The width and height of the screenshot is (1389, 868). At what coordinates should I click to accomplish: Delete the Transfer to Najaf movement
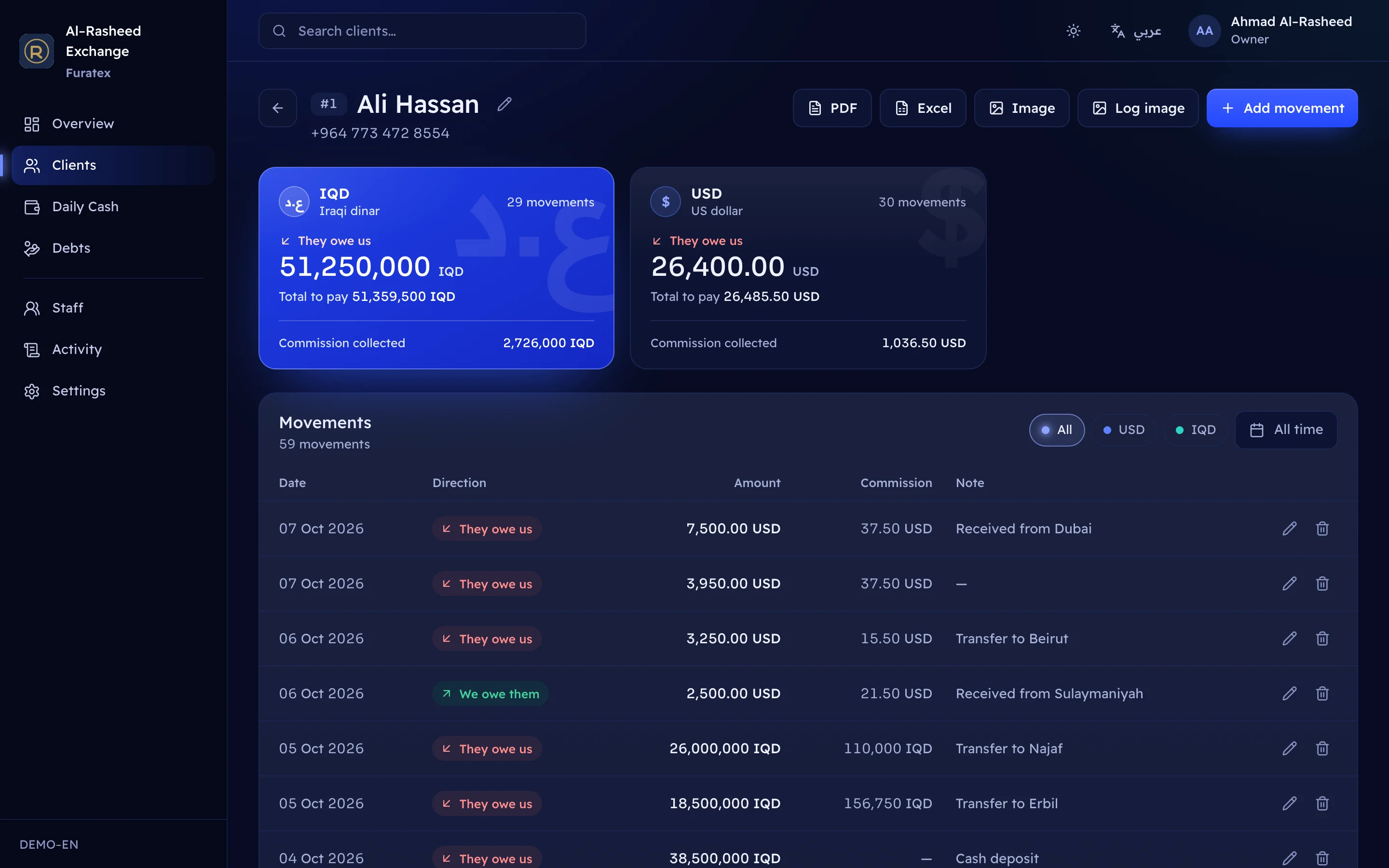(x=1322, y=748)
